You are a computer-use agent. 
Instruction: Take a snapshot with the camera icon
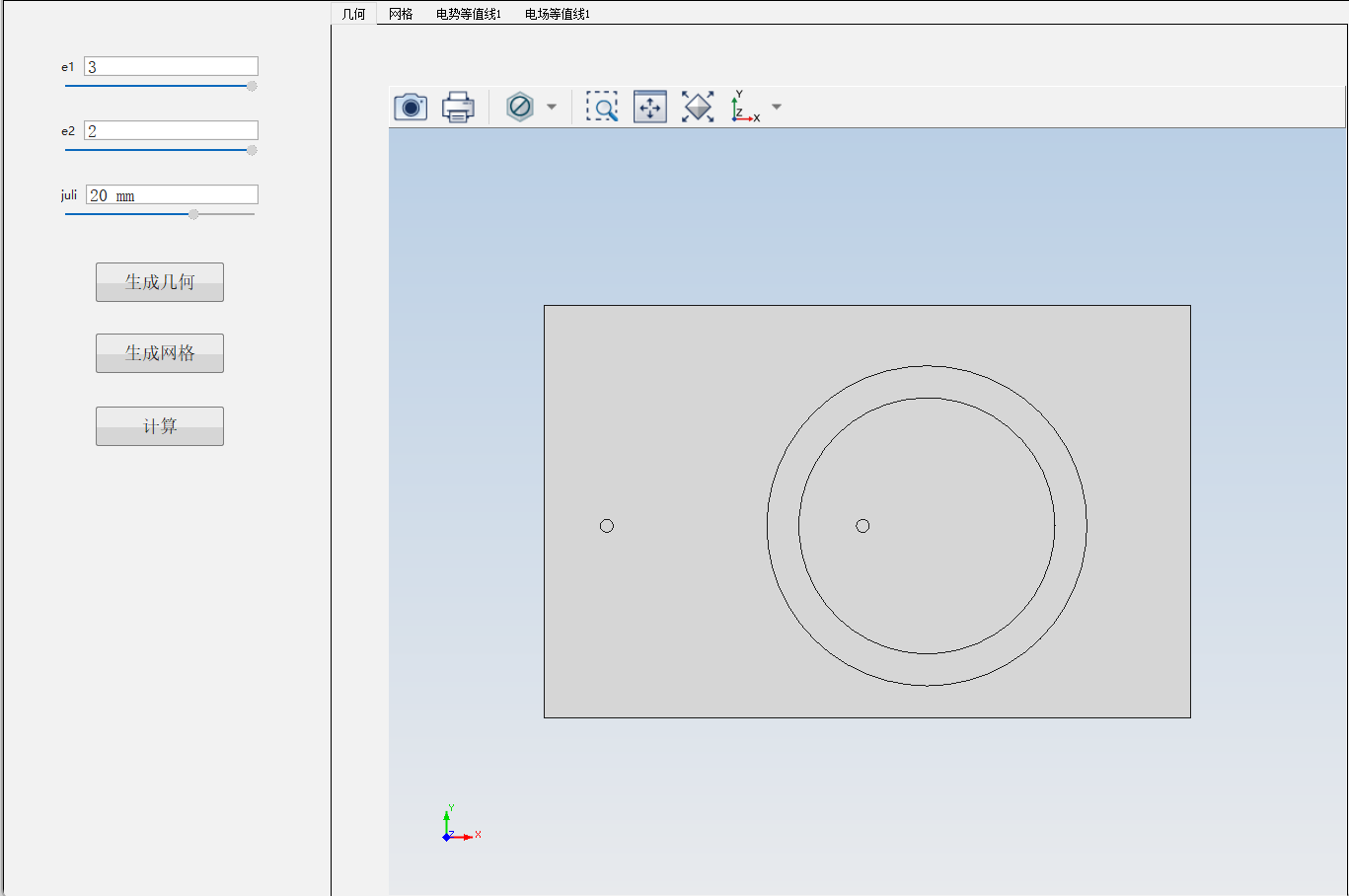pyautogui.click(x=411, y=107)
